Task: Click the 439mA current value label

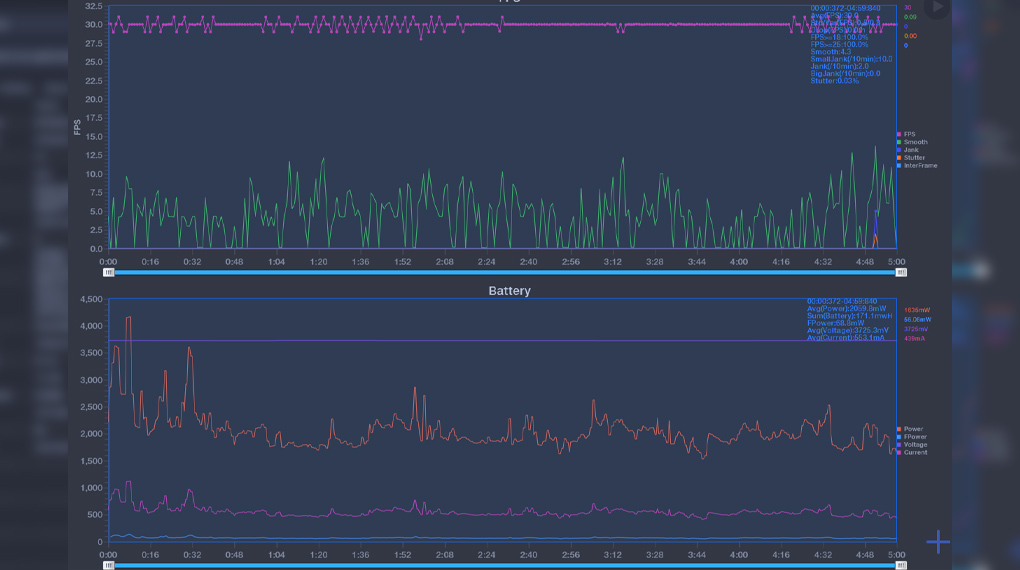Action: [x=914, y=338]
